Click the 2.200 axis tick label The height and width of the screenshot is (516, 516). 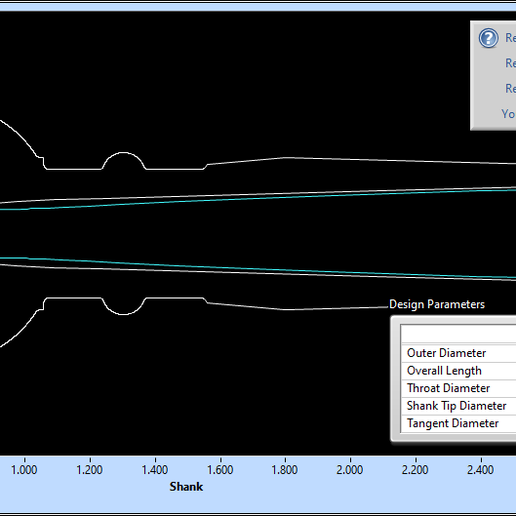[415, 470]
